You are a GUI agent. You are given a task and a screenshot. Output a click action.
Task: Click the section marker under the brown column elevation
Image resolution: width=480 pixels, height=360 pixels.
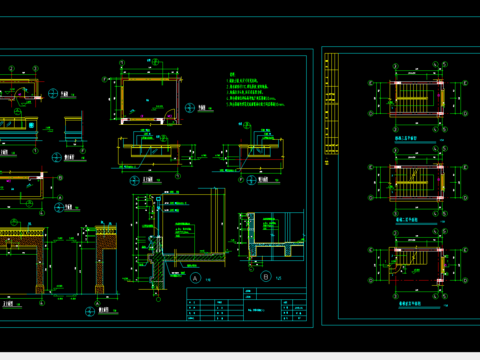coord(90,312)
